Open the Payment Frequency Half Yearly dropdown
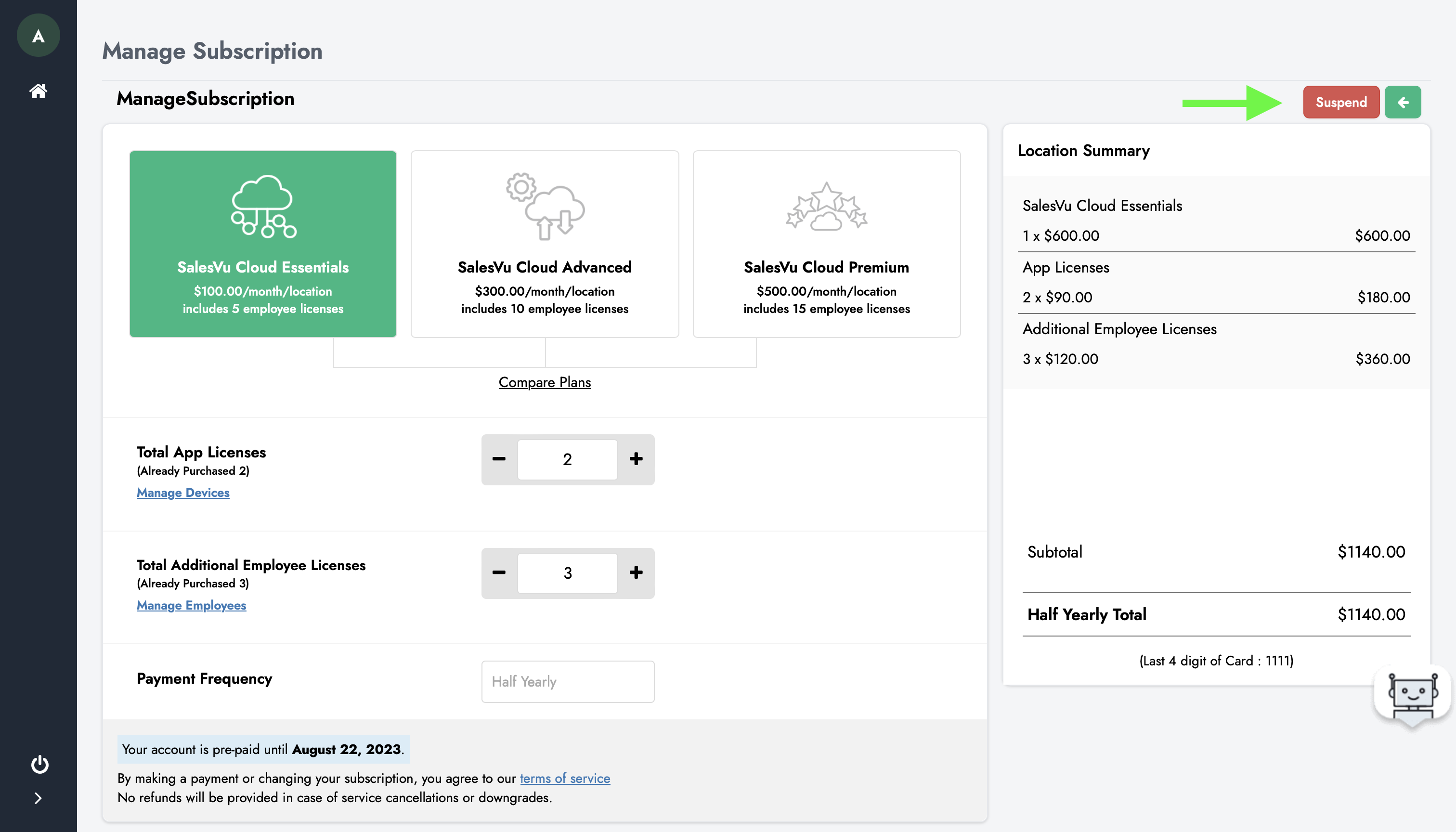1456x832 pixels. point(568,682)
